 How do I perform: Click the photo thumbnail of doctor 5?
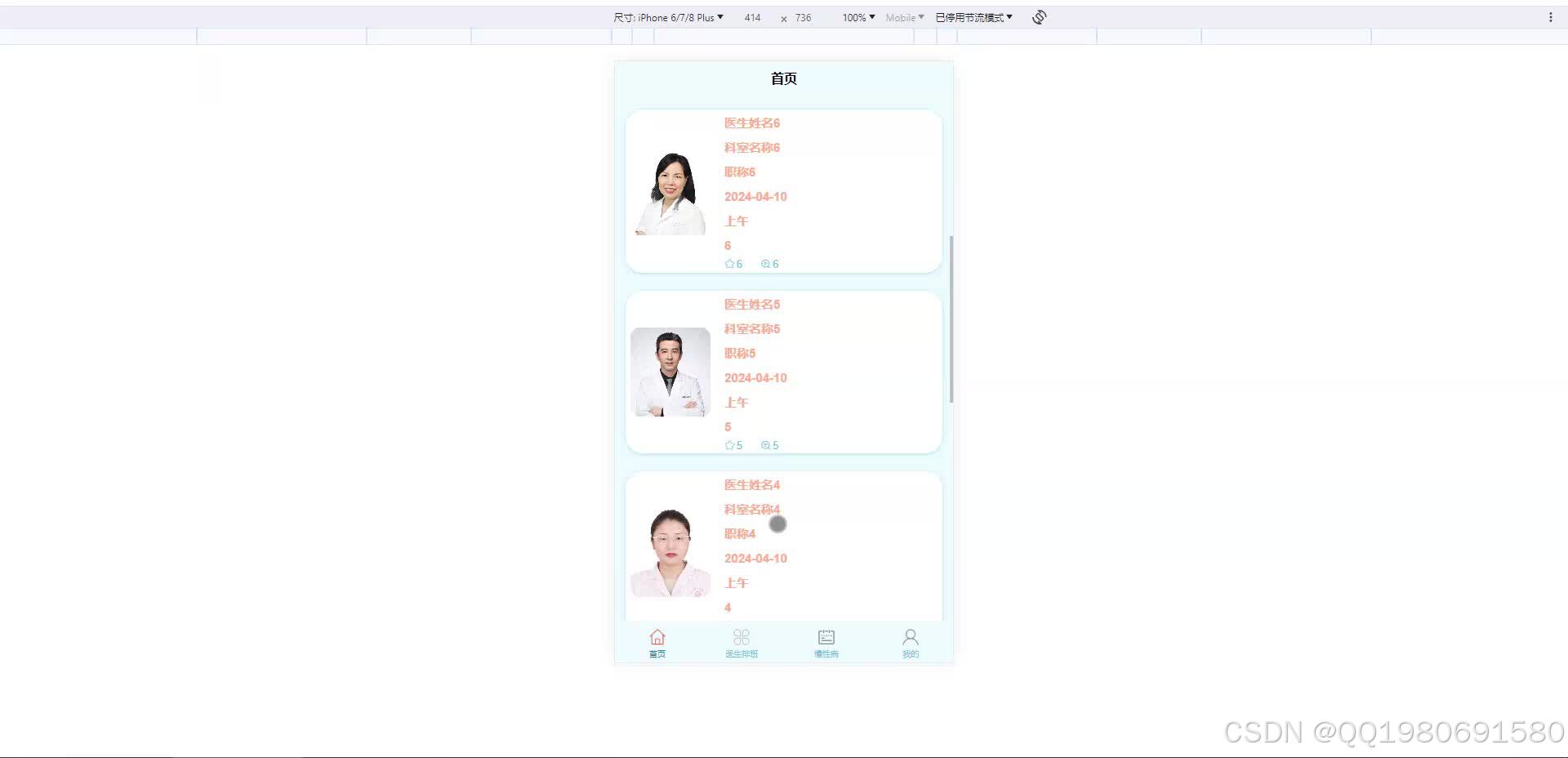(670, 372)
